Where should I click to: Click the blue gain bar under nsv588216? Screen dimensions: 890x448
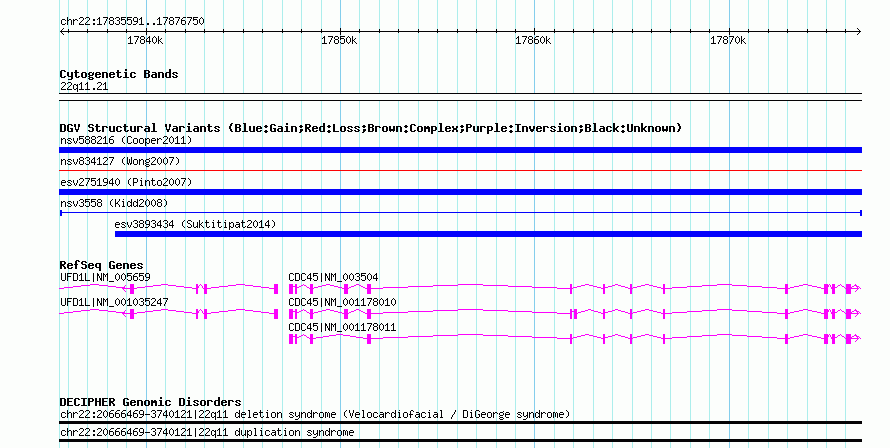[460, 150]
